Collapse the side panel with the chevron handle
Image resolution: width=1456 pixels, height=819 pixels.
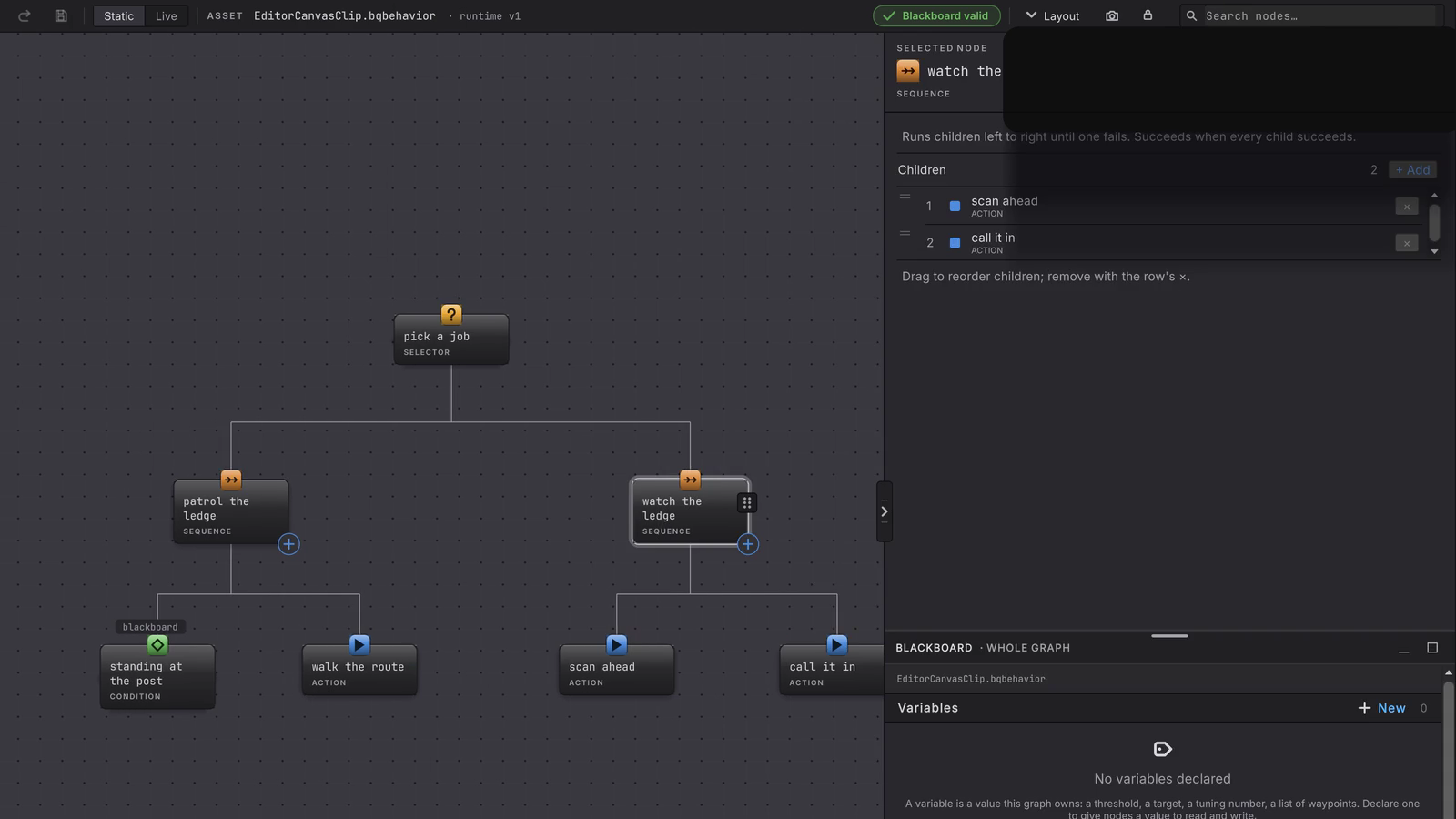pos(884,511)
